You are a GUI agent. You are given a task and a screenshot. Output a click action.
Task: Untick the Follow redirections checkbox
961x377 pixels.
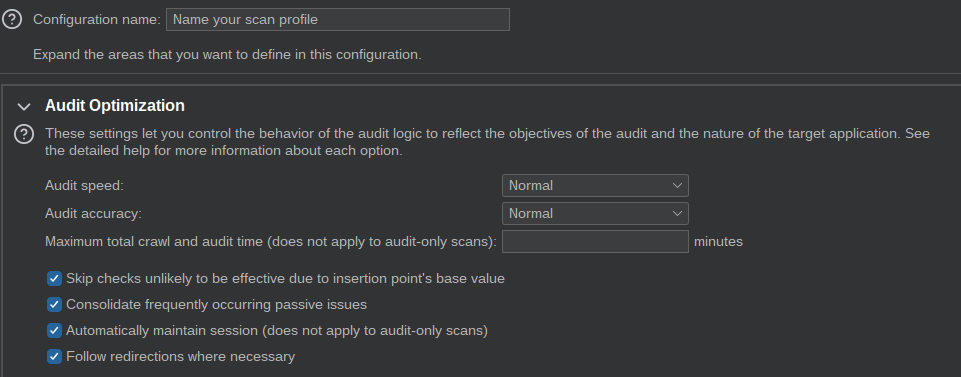(55, 356)
